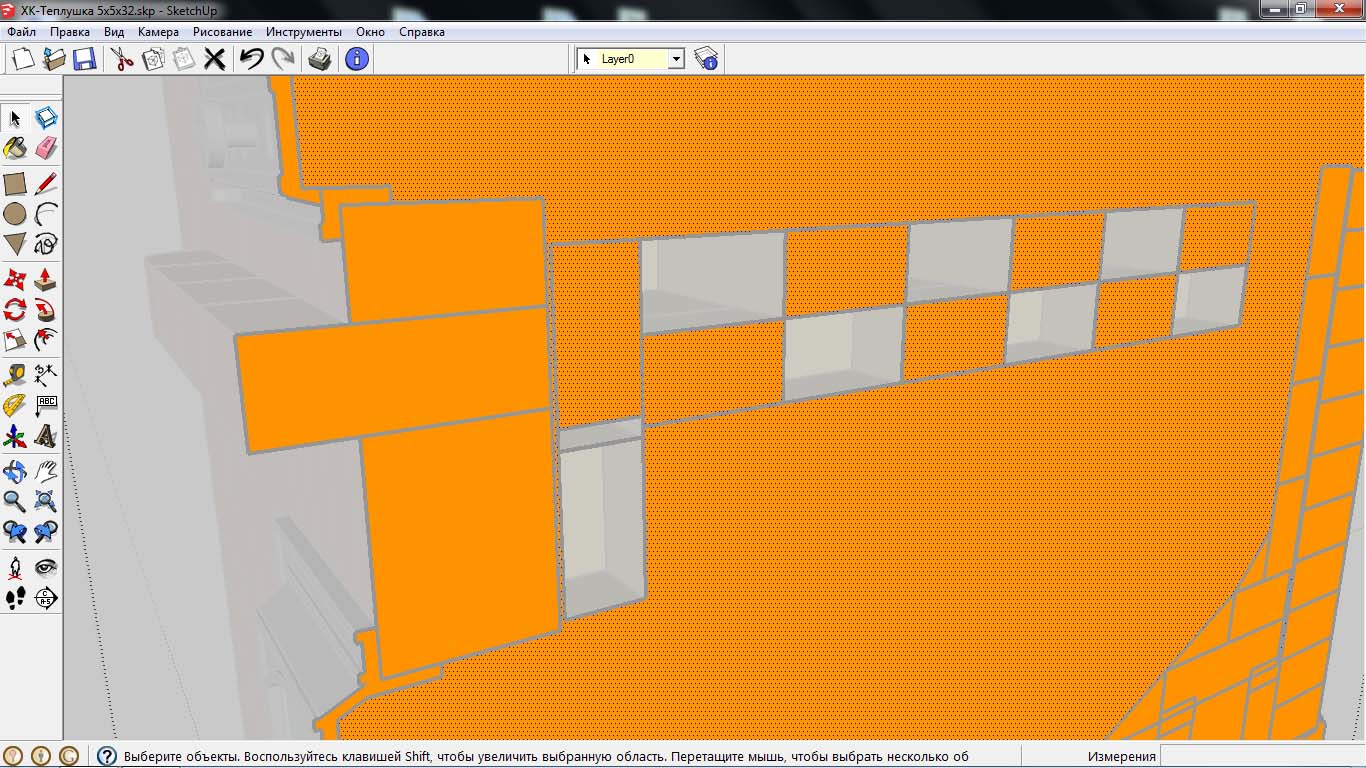Click the Print model button
The image size is (1366, 768).
click(x=319, y=59)
